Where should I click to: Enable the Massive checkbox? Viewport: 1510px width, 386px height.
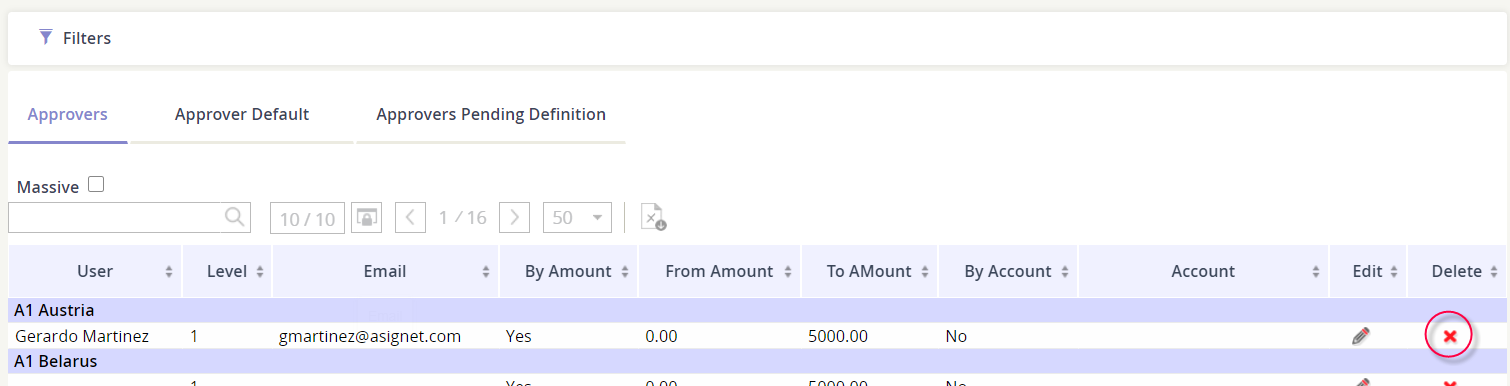tap(96, 184)
